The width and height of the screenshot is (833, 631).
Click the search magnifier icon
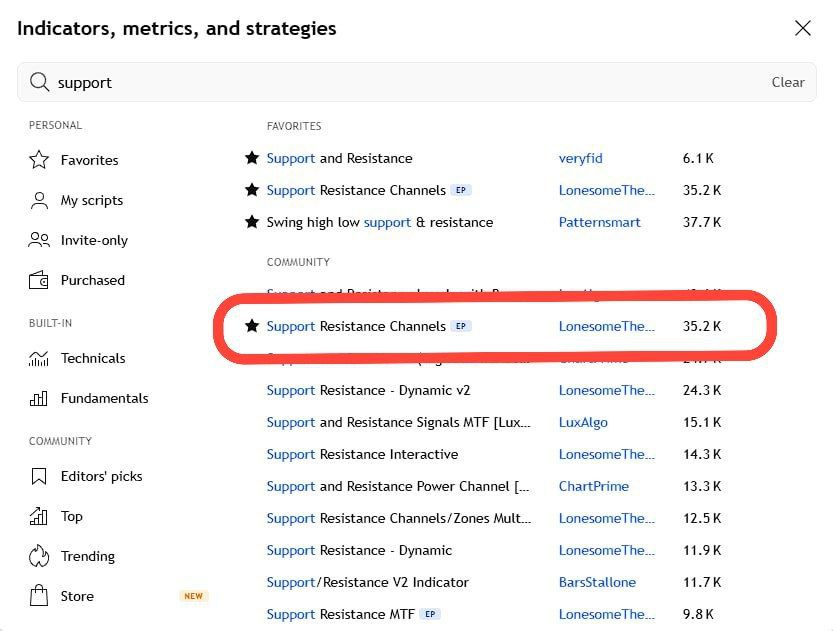pos(39,82)
